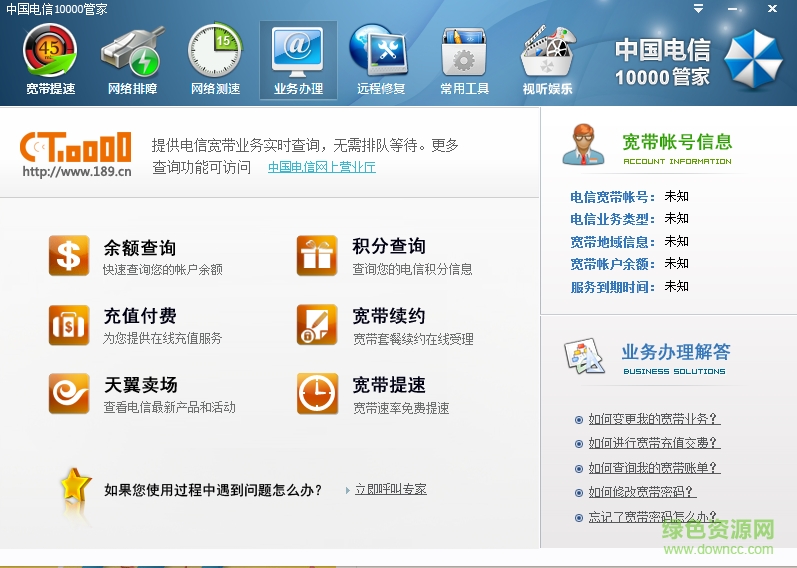Click the China Telecom umbrella logo
The image size is (797, 568).
tap(753, 59)
